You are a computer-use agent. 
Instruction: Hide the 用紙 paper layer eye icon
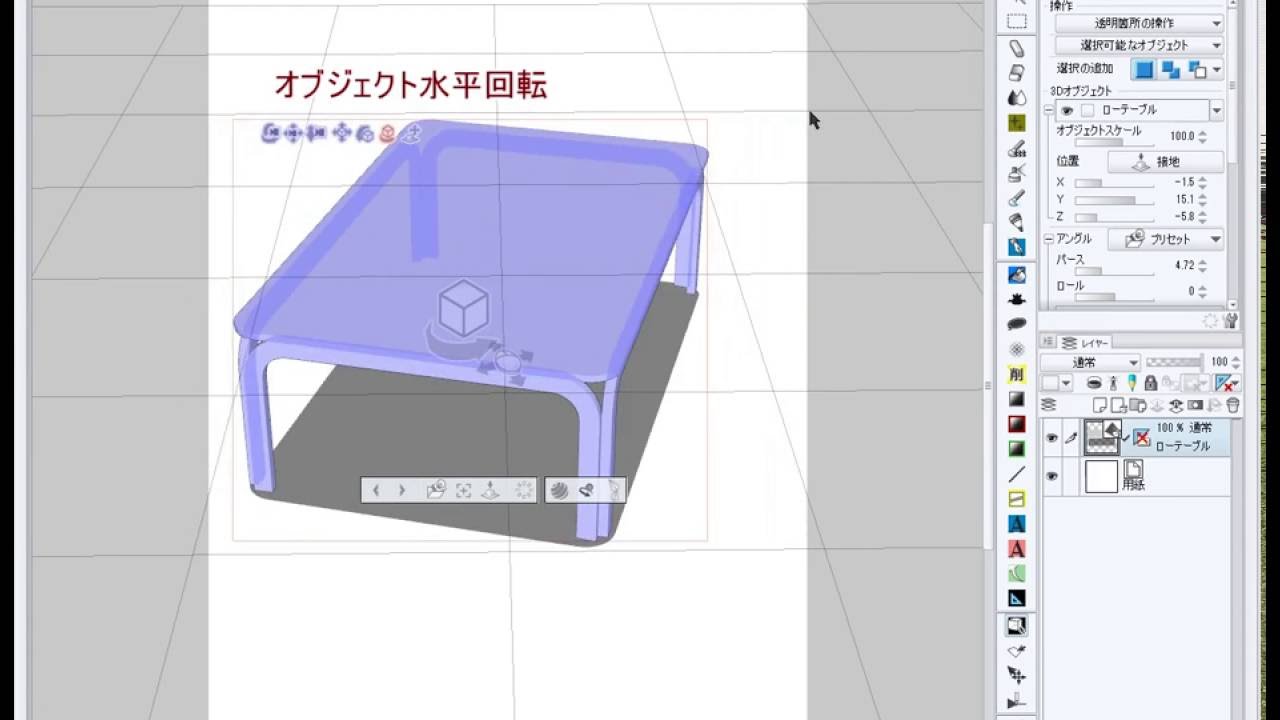[x=1051, y=477]
